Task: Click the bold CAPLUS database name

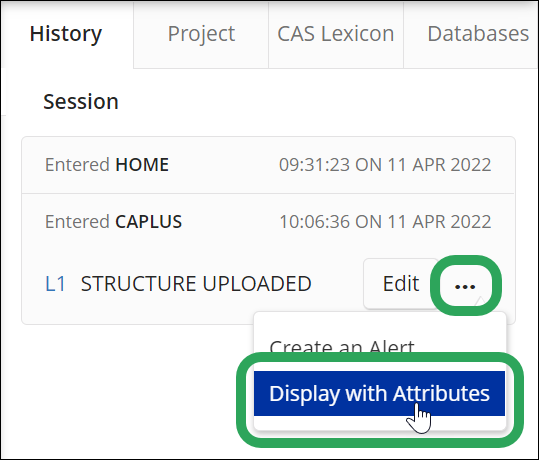Action: tap(148, 222)
